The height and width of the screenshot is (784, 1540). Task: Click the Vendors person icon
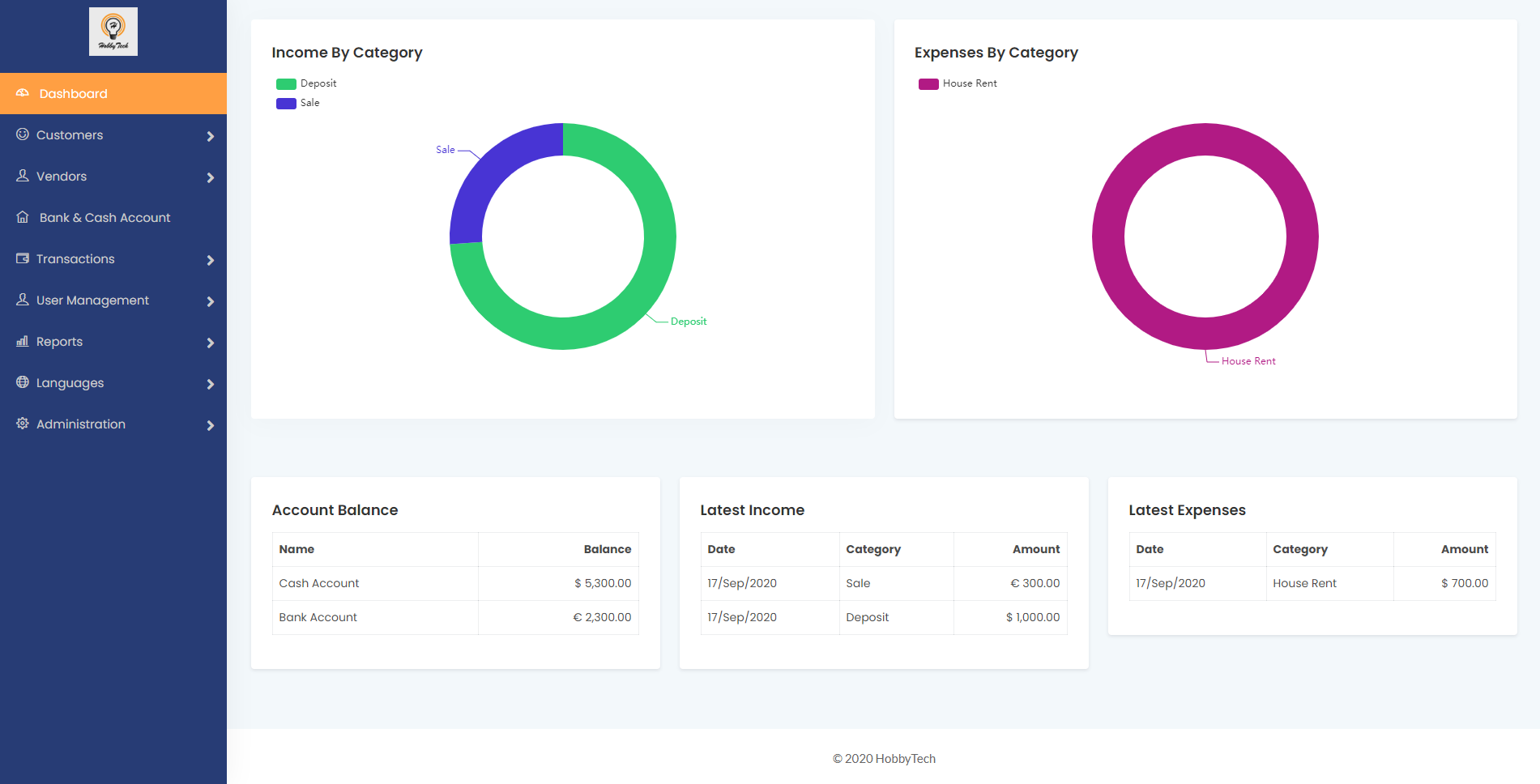[23, 176]
